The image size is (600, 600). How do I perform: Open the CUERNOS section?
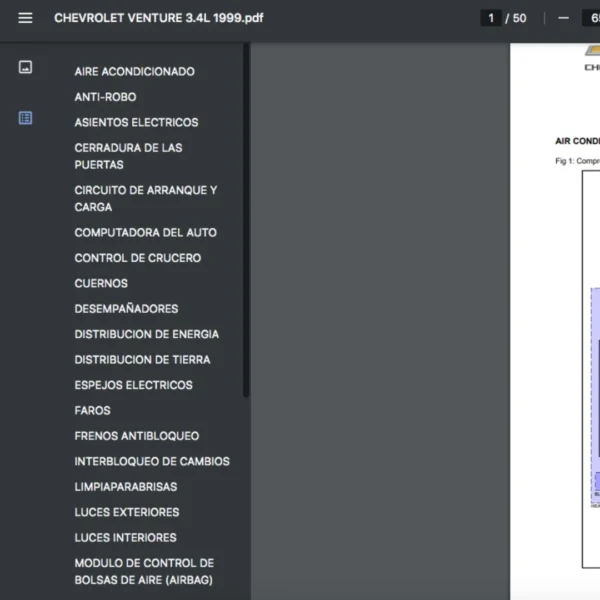[x=101, y=283]
